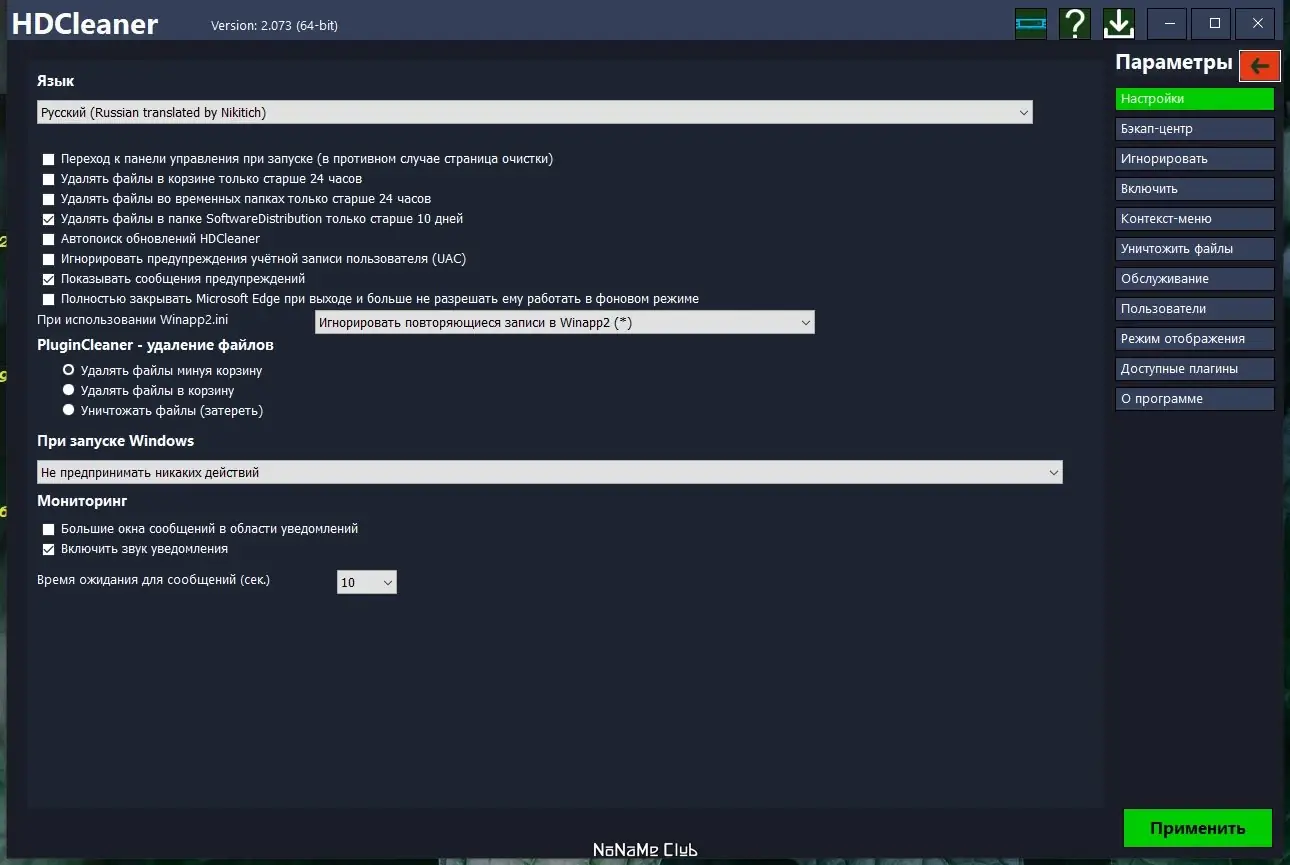Click the green memory chip icon in title bar
Viewport: 1290px width, 865px height.
coord(1030,23)
